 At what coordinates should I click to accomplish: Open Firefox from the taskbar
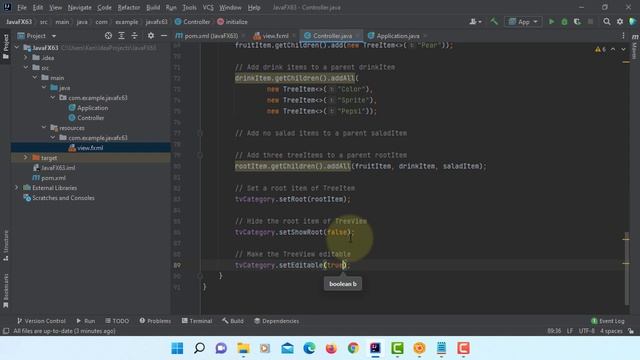[331, 348]
